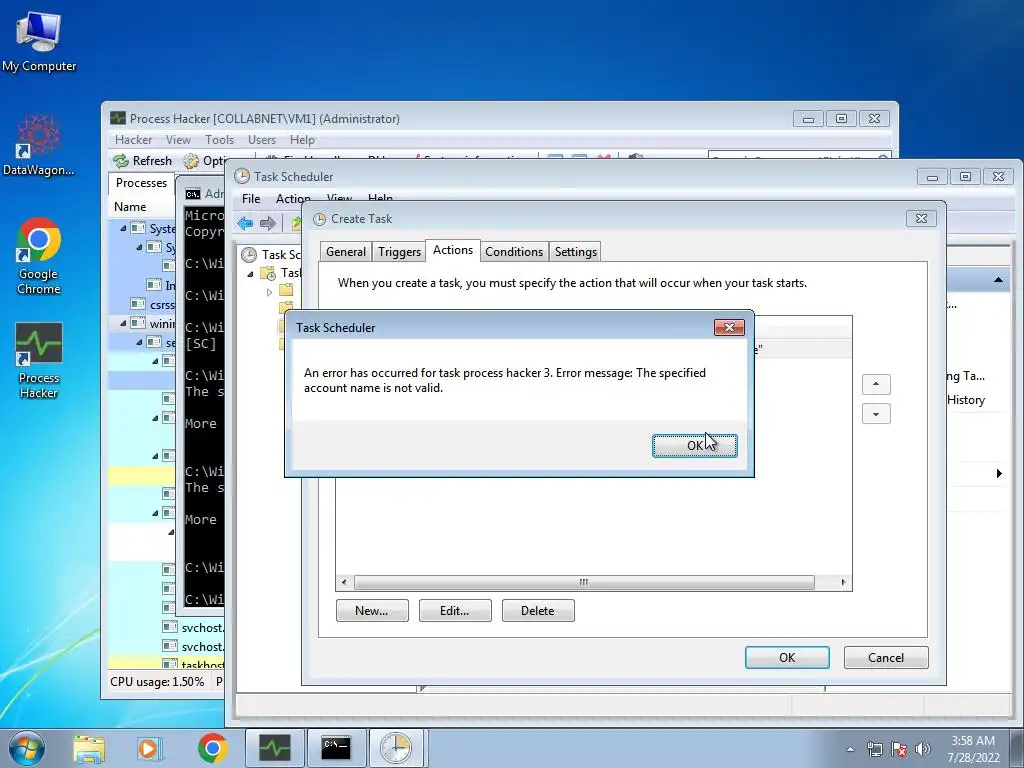Switch to the Task Scheduler taskbar button
Image resolution: width=1024 pixels, height=768 pixels.
pyautogui.click(x=396, y=748)
